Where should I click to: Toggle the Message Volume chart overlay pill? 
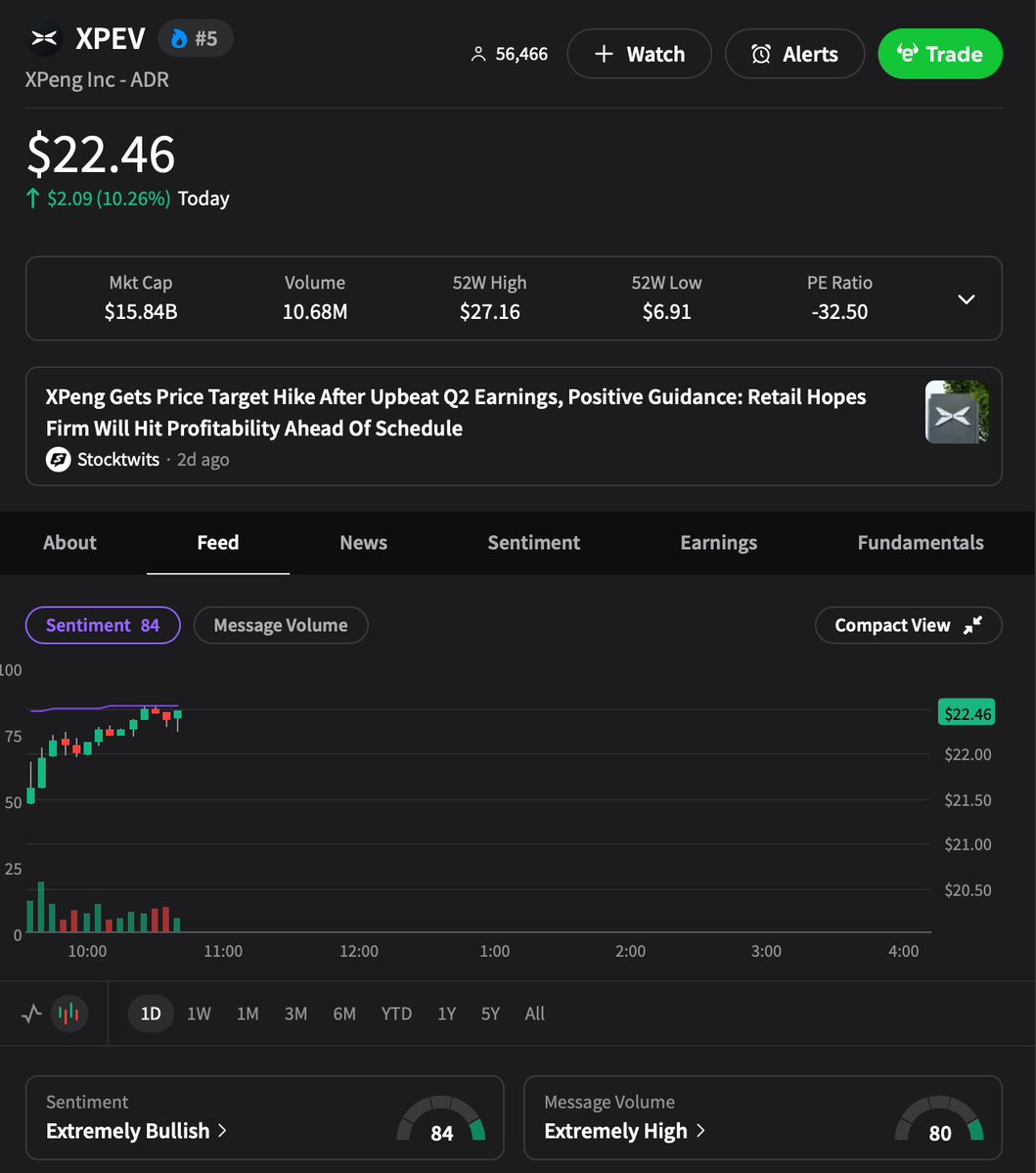click(x=281, y=624)
